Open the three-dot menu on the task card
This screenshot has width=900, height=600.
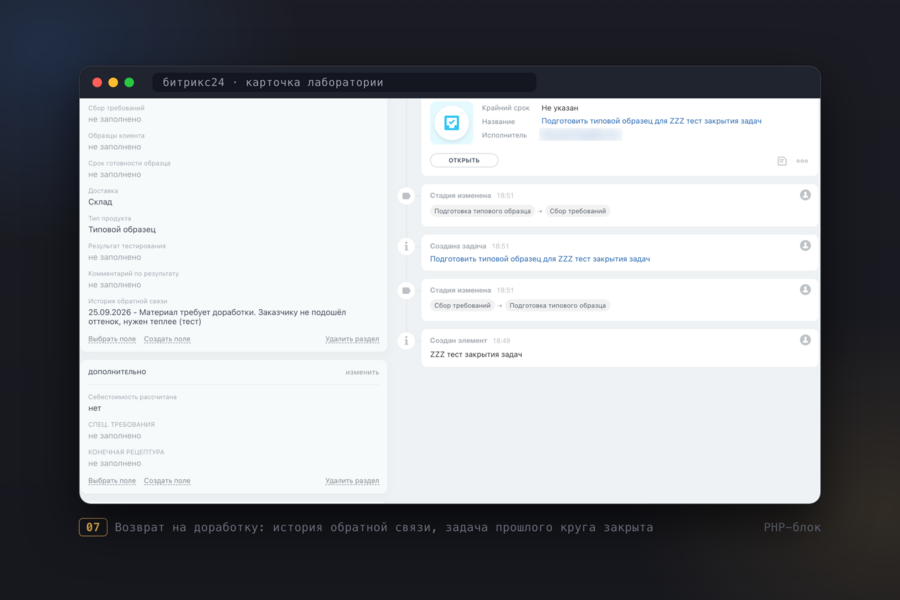802,161
